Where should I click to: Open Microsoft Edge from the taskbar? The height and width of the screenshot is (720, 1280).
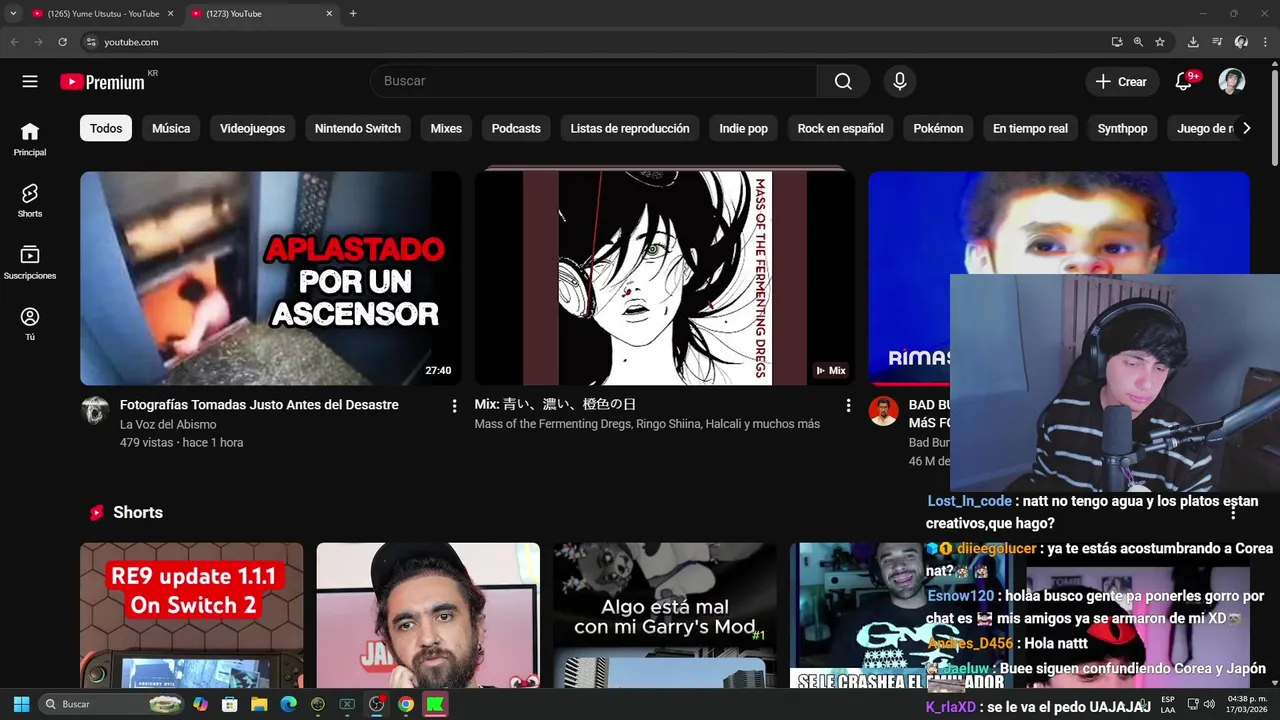tap(288, 704)
